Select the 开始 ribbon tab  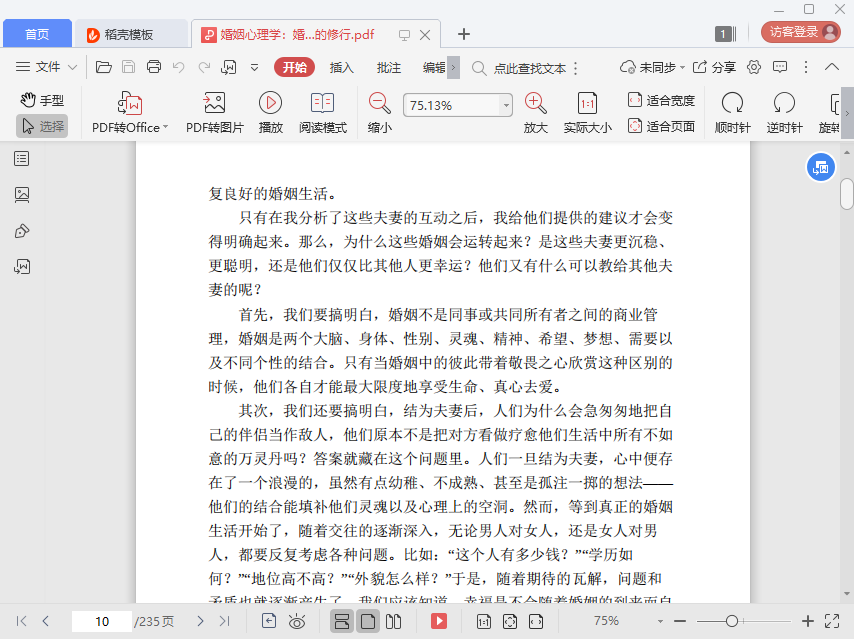click(295, 68)
